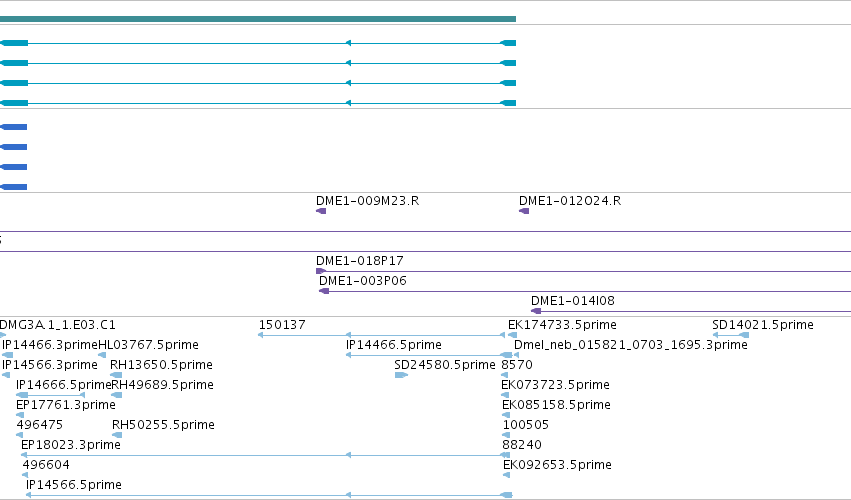The image size is (851, 500).
Task: Click the 496475 feature label
Action: 40,425
